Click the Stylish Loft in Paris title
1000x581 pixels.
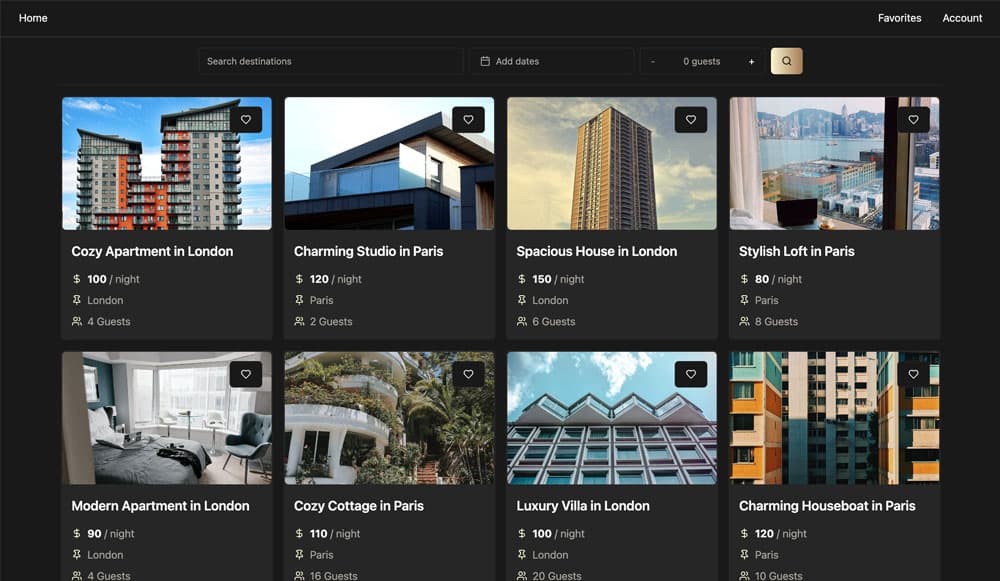(796, 251)
